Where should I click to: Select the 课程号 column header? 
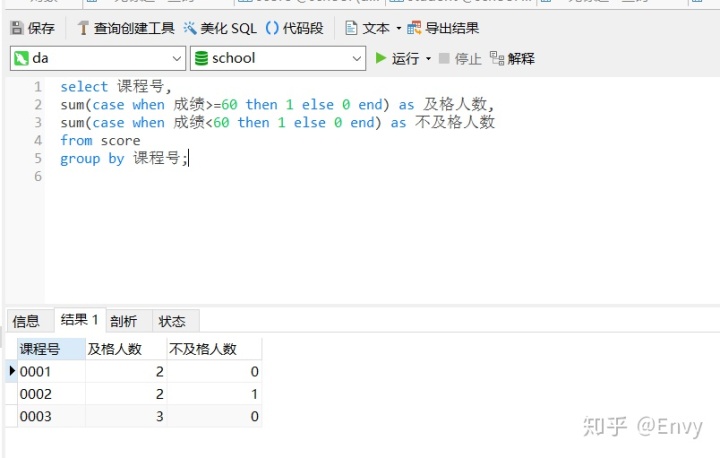tap(51, 349)
